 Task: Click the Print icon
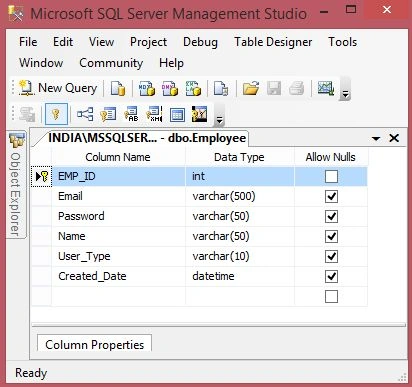coord(296,88)
